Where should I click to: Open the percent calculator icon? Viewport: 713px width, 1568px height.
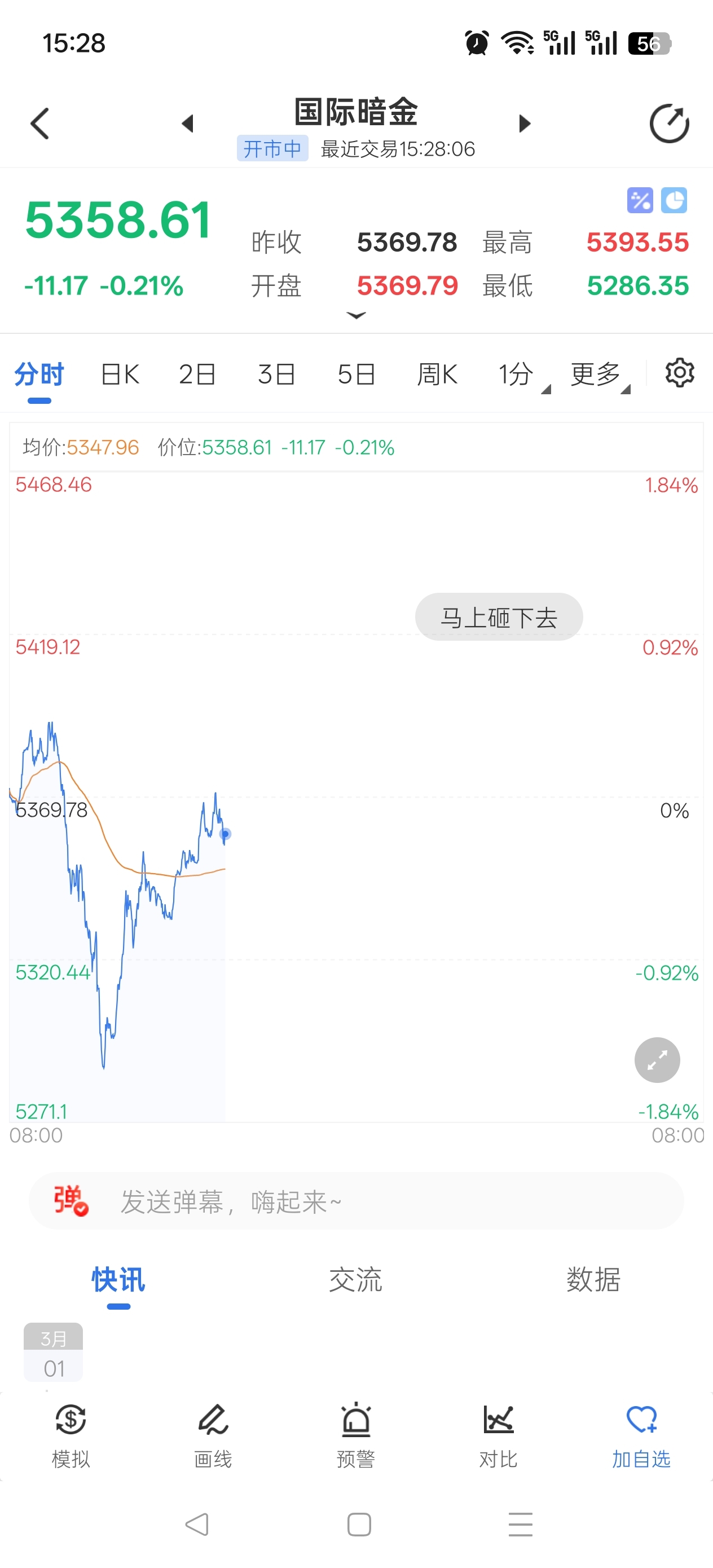pyautogui.click(x=639, y=200)
